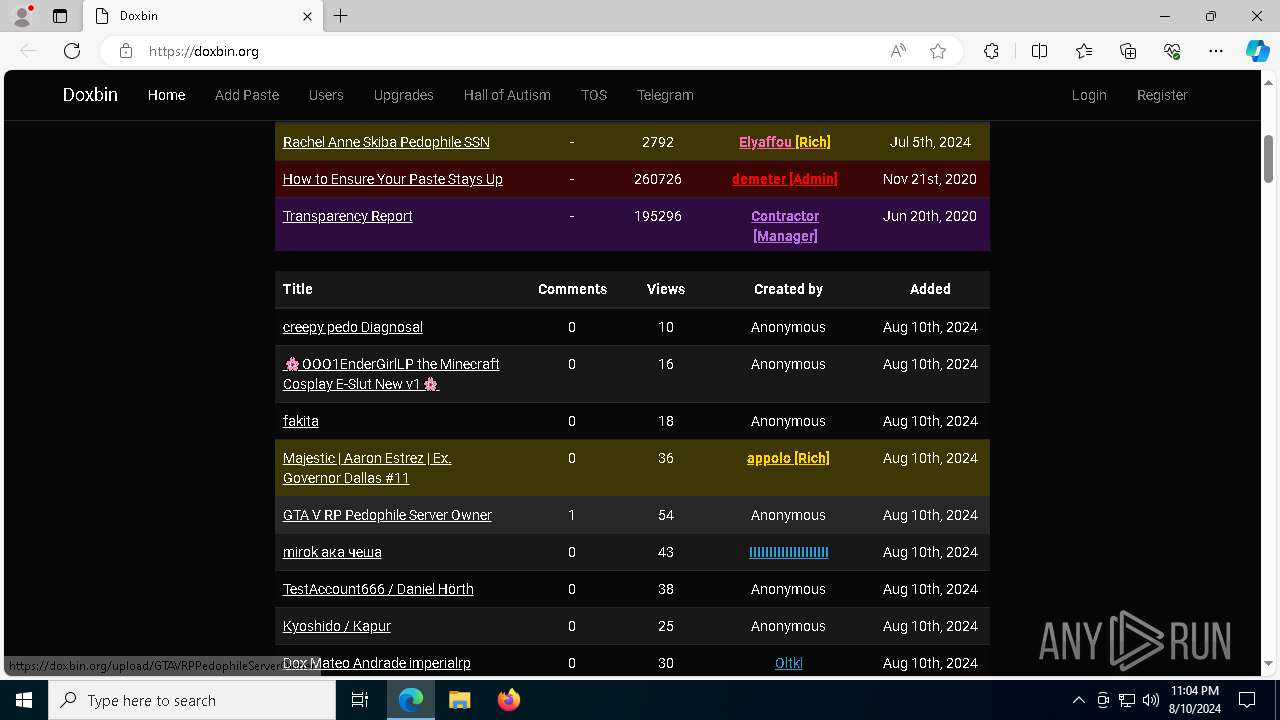
Task: Click the vertical scrollbar thumb
Action: pyautogui.click(x=1268, y=158)
